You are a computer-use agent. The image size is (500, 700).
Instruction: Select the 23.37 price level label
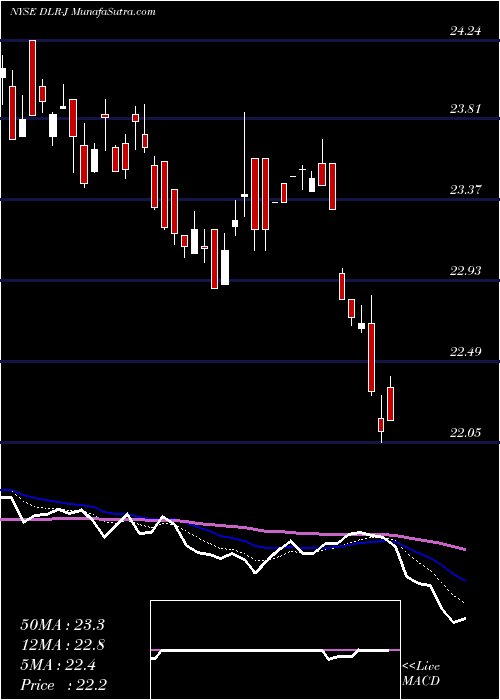(x=465, y=190)
